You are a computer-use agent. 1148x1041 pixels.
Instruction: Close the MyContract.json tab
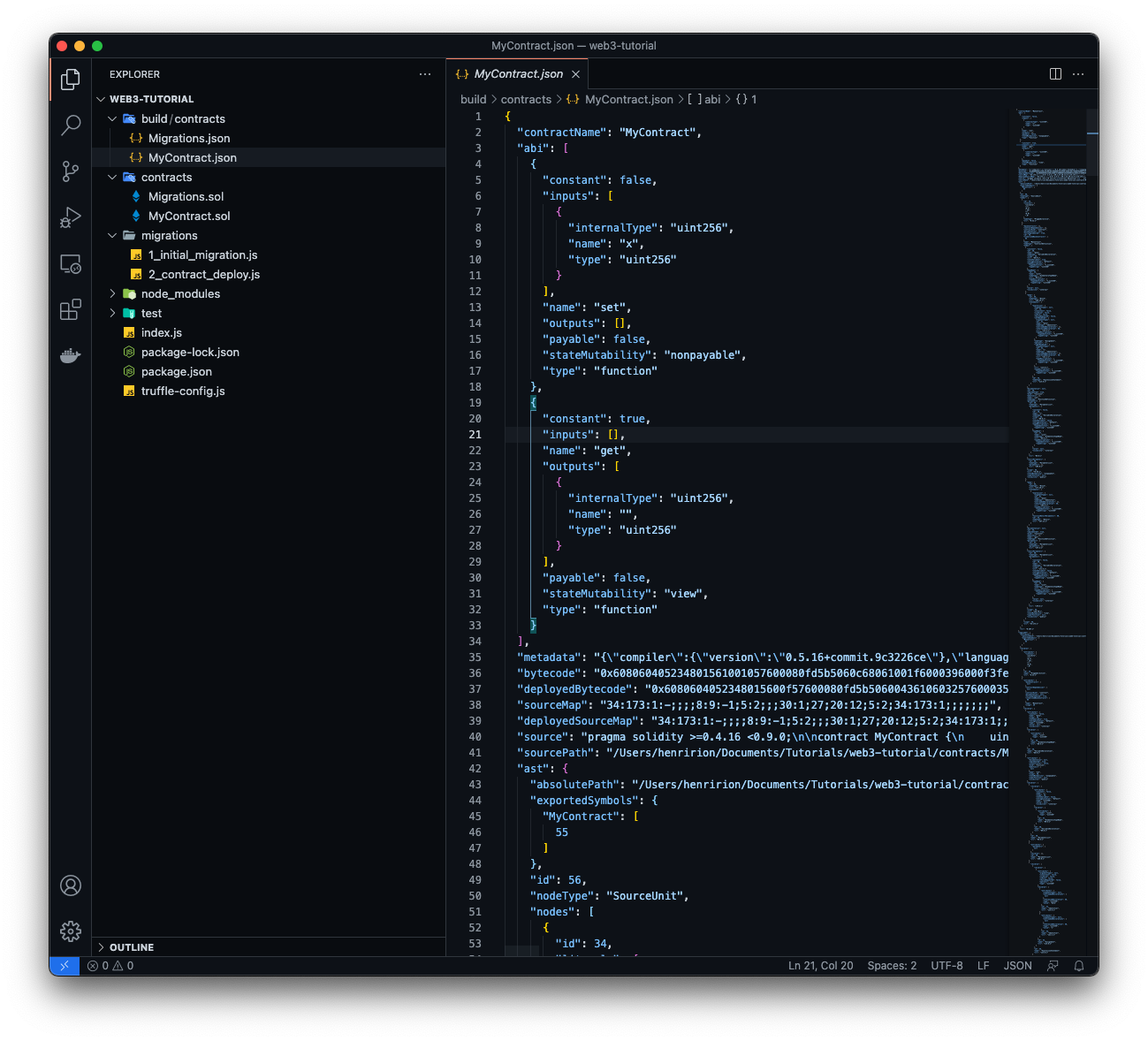tap(575, 74)
